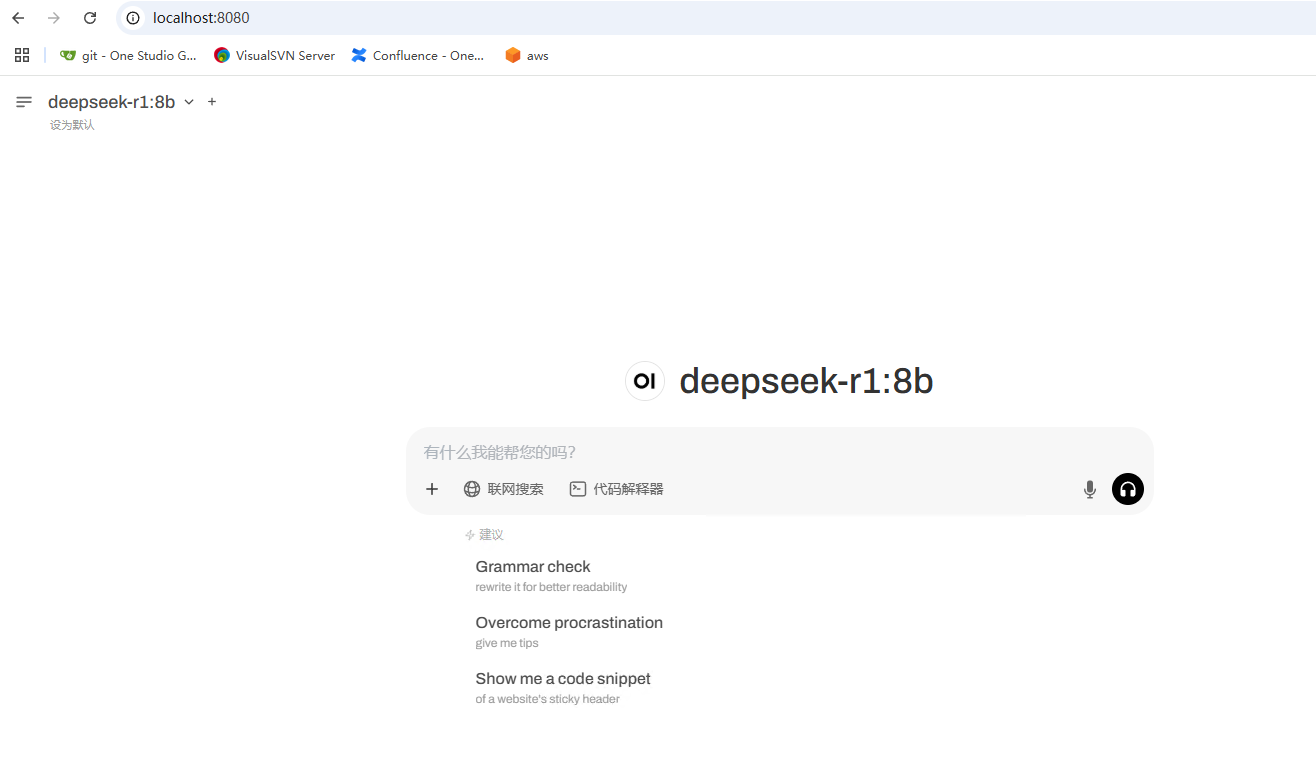Click the 建议 suggestions label
Screen dimensions: 1316x769
[x=491, y=535]
